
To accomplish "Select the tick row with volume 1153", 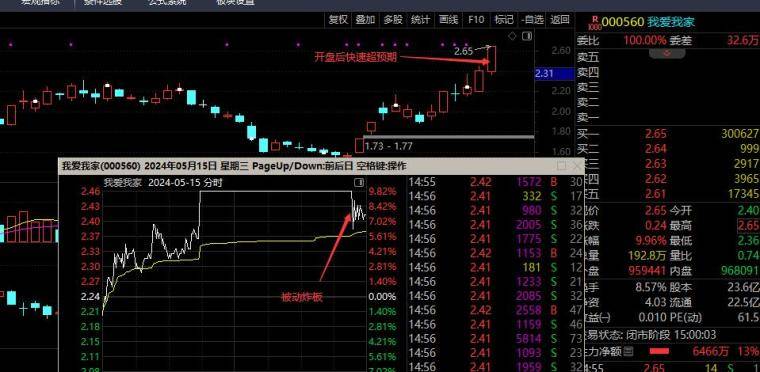I will 494,253.
